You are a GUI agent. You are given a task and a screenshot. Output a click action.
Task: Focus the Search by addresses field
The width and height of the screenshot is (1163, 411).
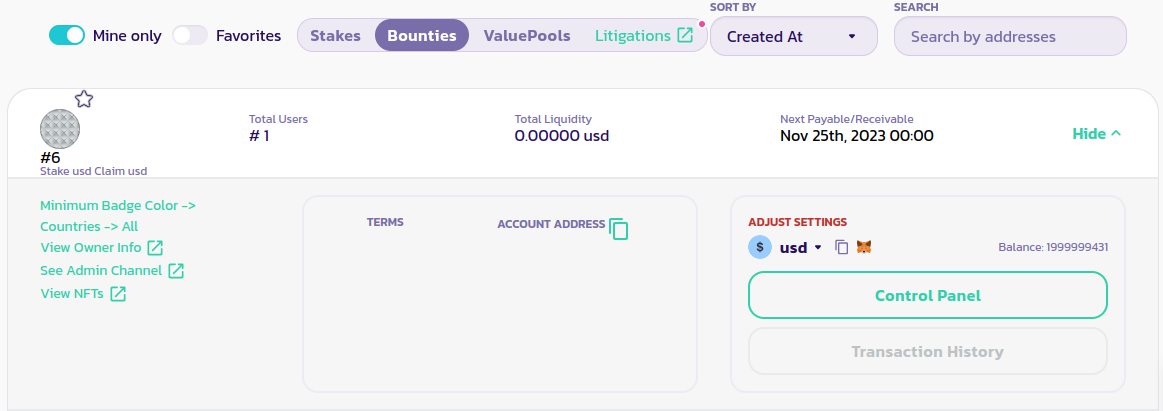[x=1010, y=36]
